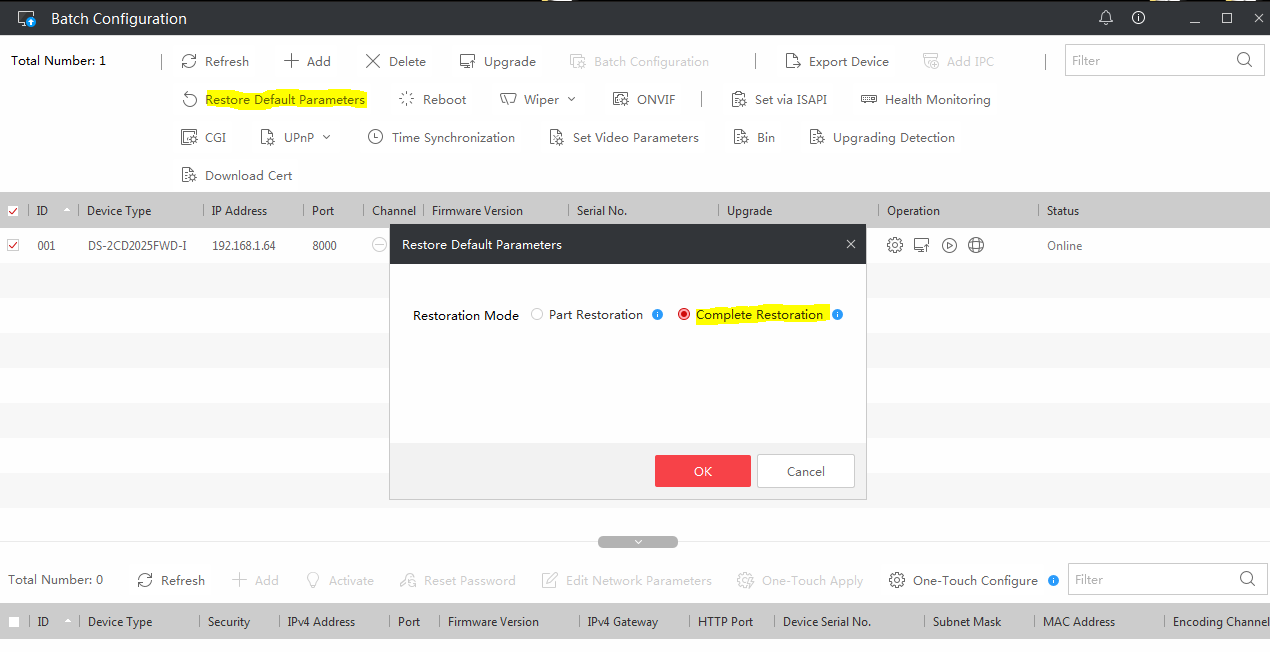
Task: Select the Complete Restoration radio button
Action: [684, 315]
